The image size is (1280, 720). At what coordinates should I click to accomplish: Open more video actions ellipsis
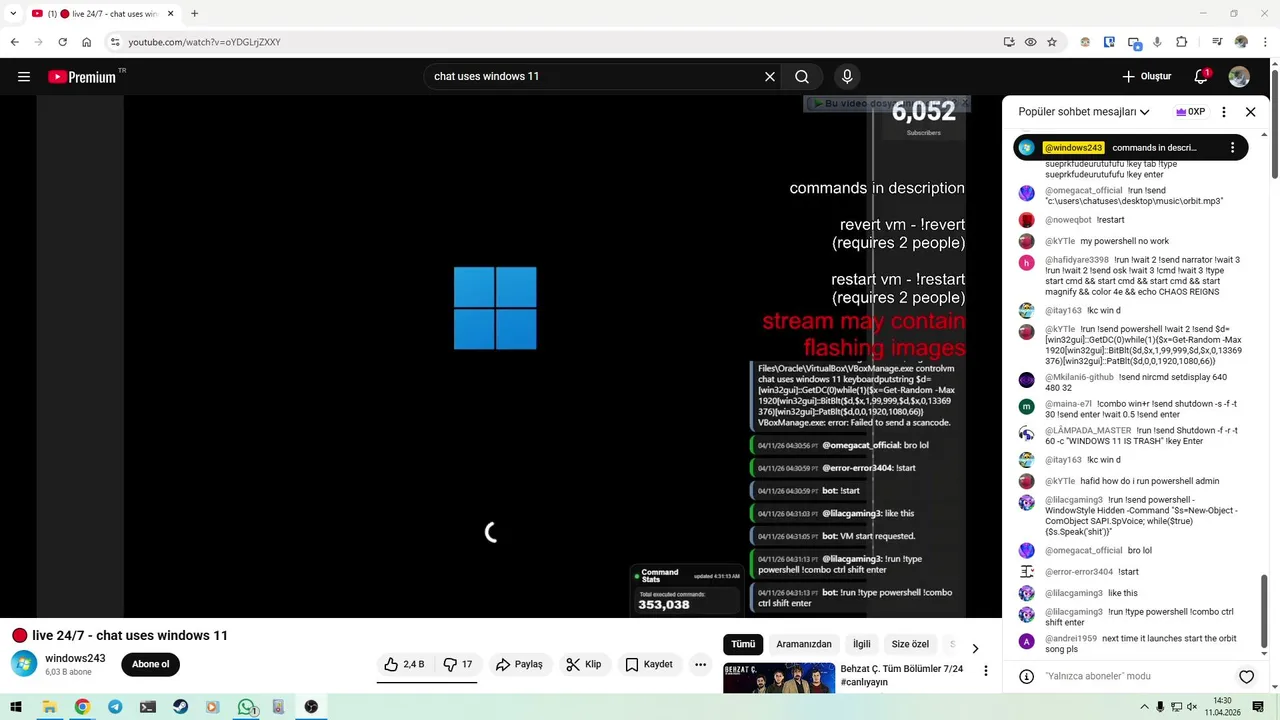701,664
